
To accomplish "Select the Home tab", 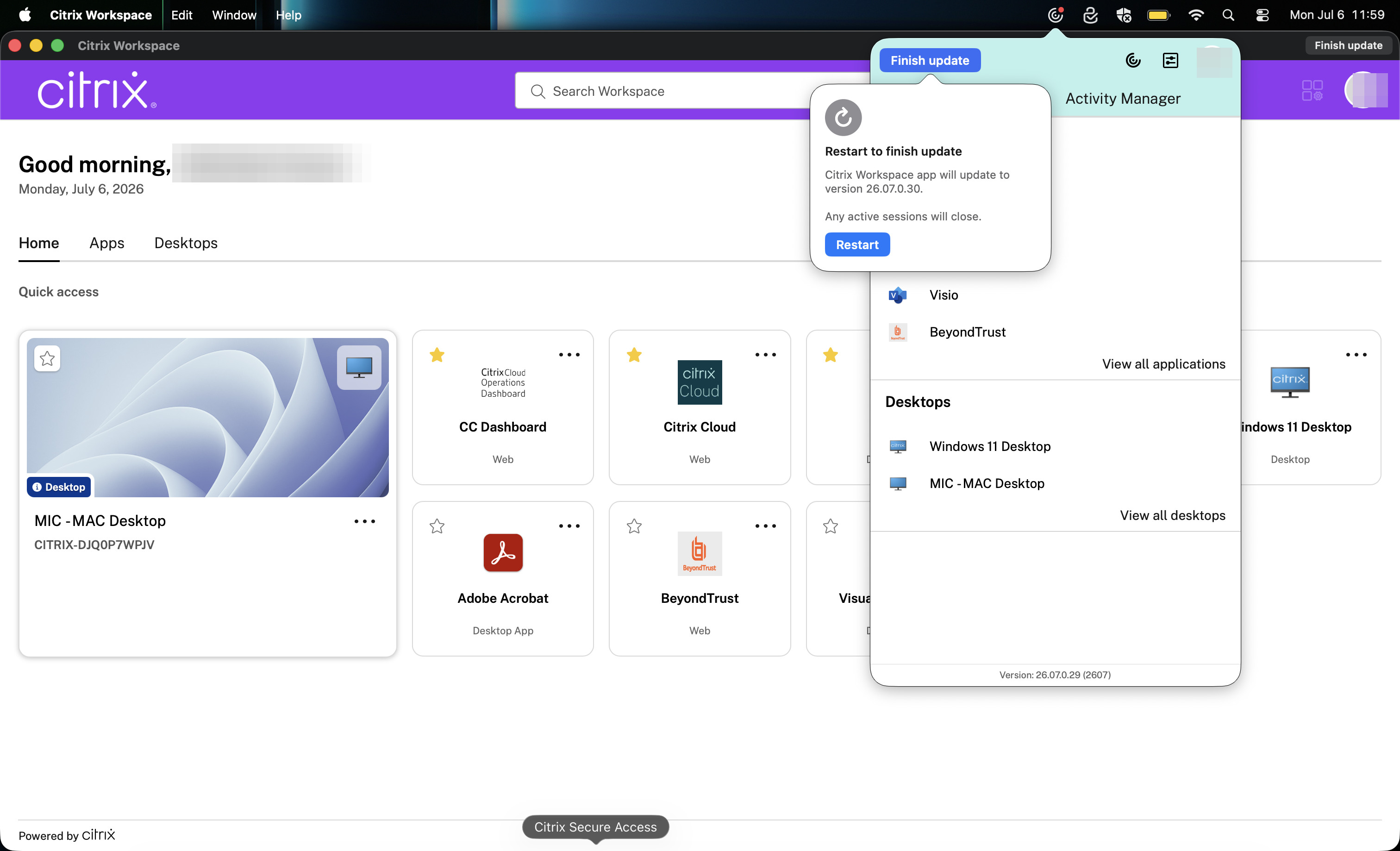I will [x=38, y=243].
